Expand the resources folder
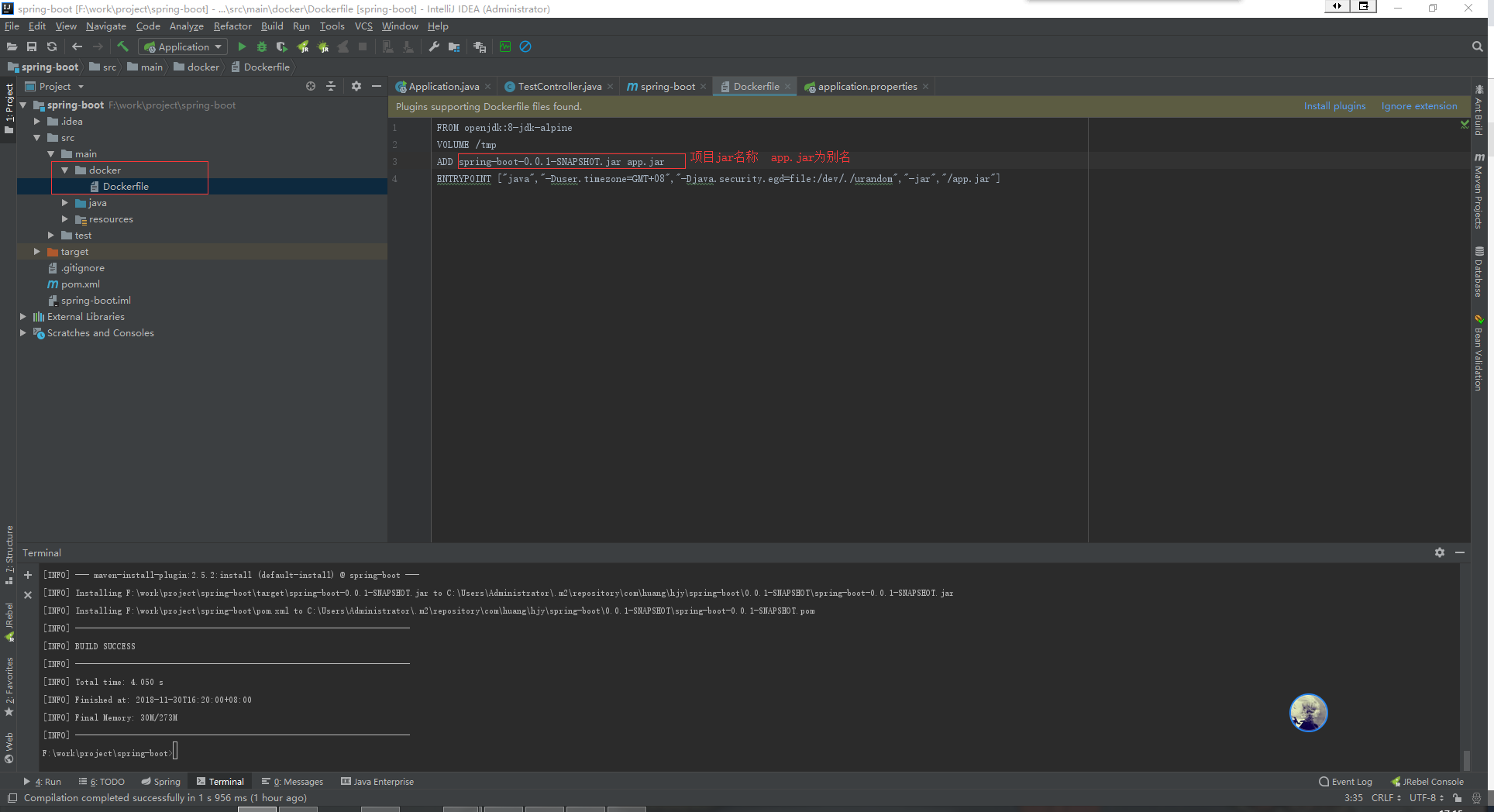Image resolution: width=1494 pixels, height=812 pixels. point(65,219)
